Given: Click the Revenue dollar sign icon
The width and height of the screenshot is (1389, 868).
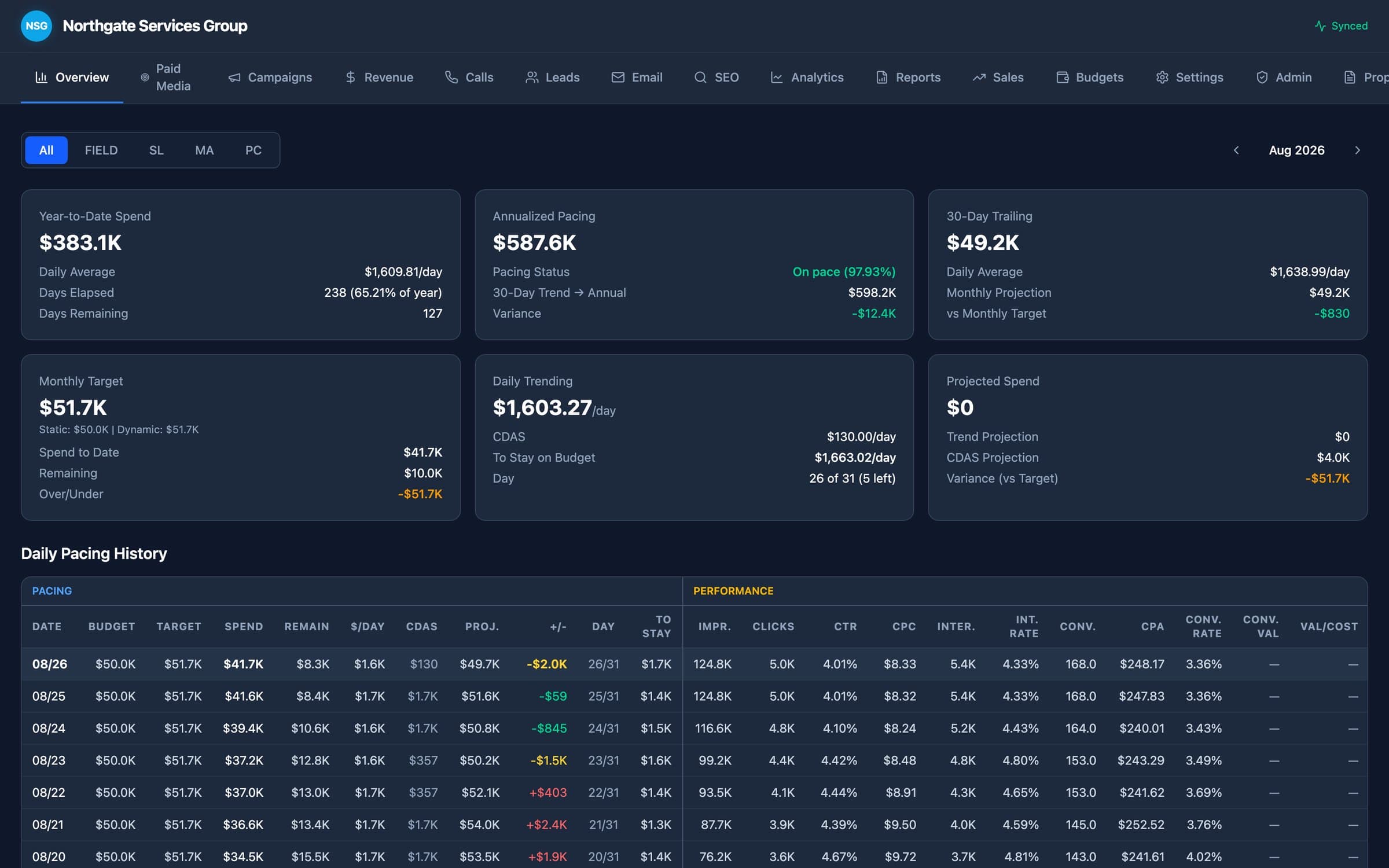Looking at the screenshot, I should coord(351,77).
